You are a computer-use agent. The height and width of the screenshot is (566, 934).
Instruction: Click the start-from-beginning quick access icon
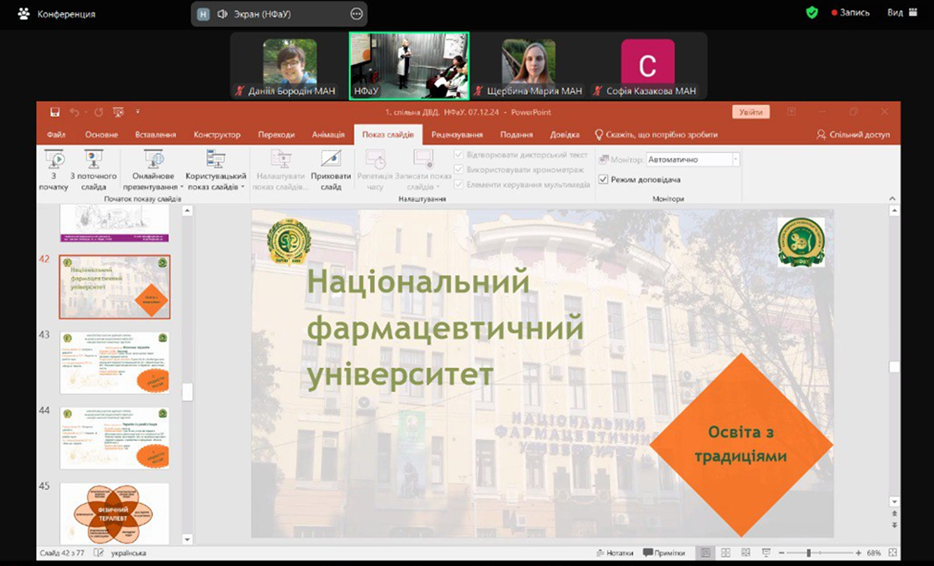tap(118, 112)
